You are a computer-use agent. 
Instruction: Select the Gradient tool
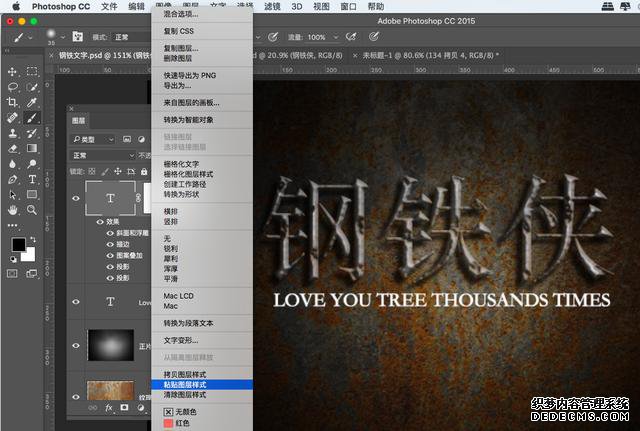[32, 149]
